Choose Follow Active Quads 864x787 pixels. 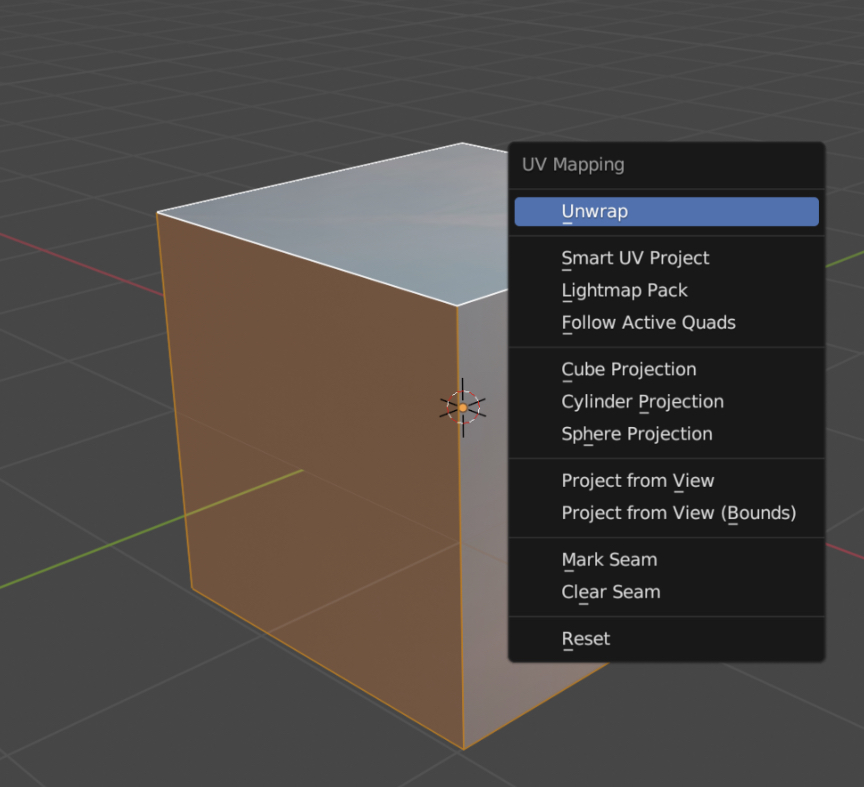coord(648,323)
